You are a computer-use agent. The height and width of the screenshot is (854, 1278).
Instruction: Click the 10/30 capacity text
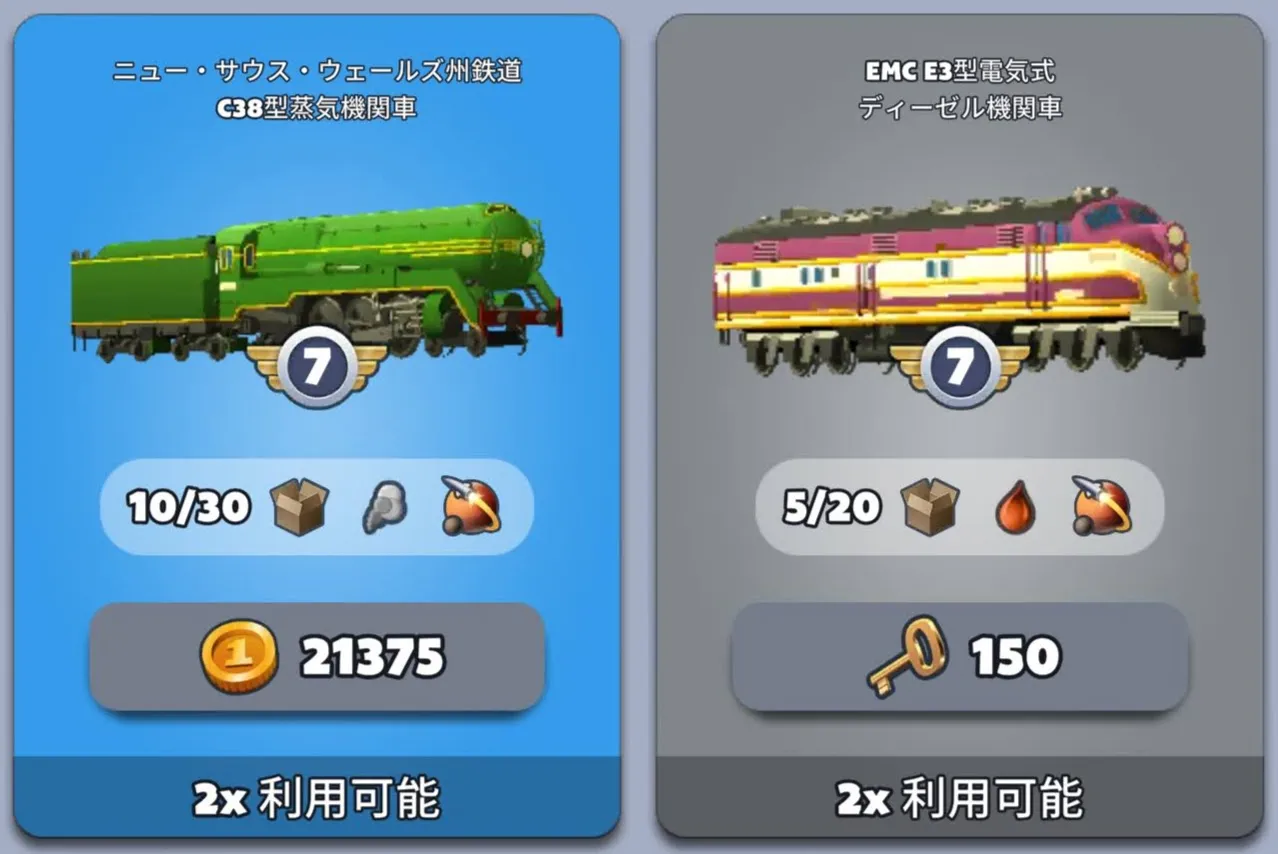188,508
